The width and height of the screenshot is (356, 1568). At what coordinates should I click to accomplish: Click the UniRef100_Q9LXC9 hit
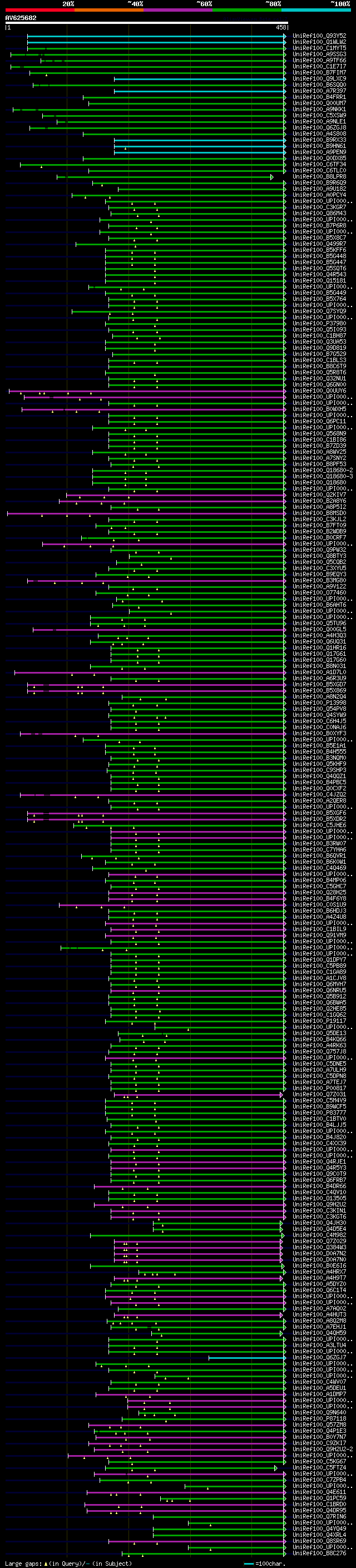[319, 78]
